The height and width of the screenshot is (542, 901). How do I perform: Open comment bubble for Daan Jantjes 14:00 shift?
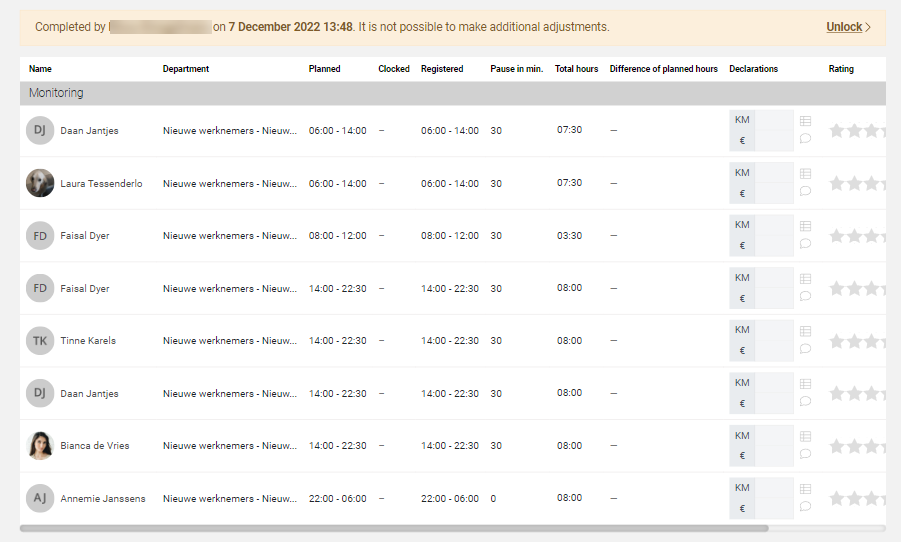pyautogui.click(x=806, y=401)
